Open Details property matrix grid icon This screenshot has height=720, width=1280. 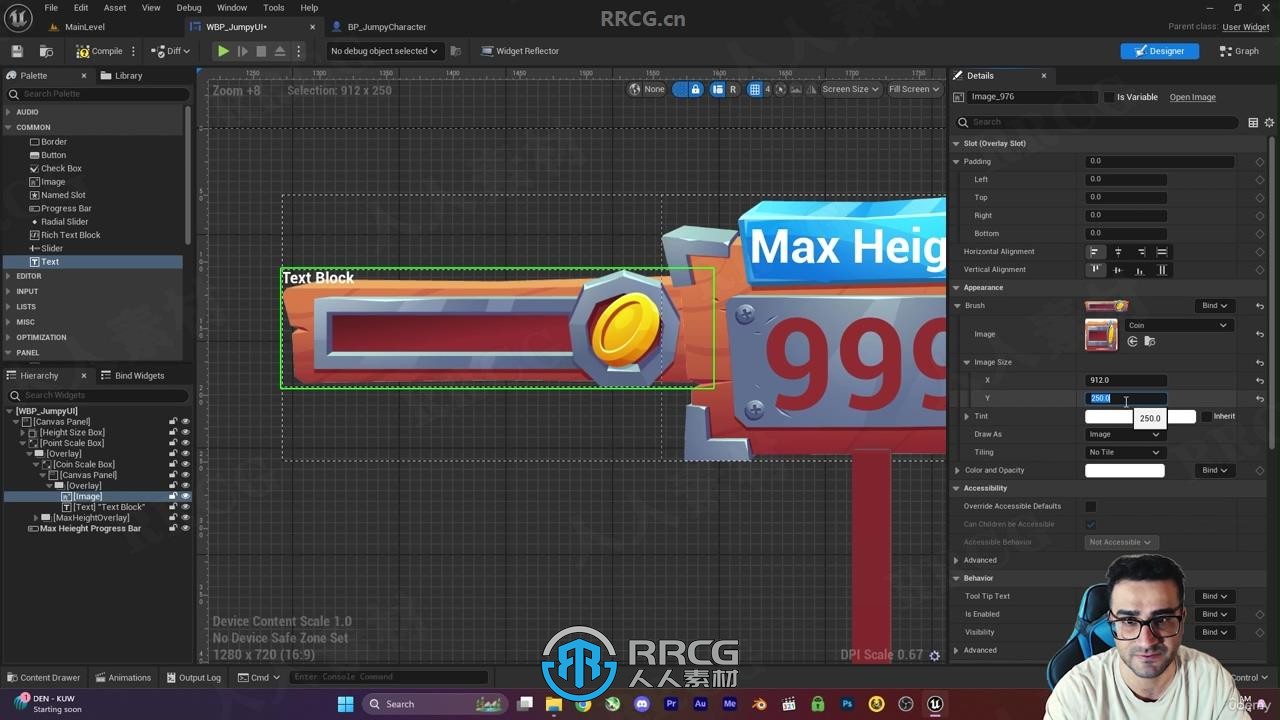point(1253,122)
